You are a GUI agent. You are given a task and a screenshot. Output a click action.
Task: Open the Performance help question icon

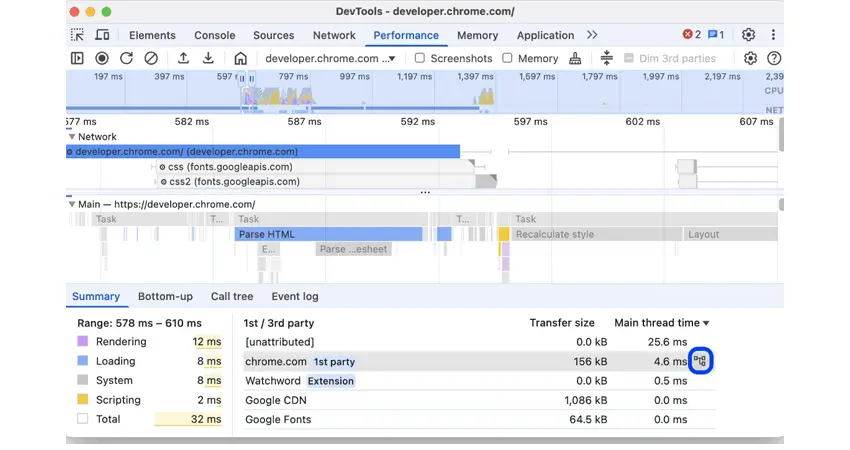(774, 58)
